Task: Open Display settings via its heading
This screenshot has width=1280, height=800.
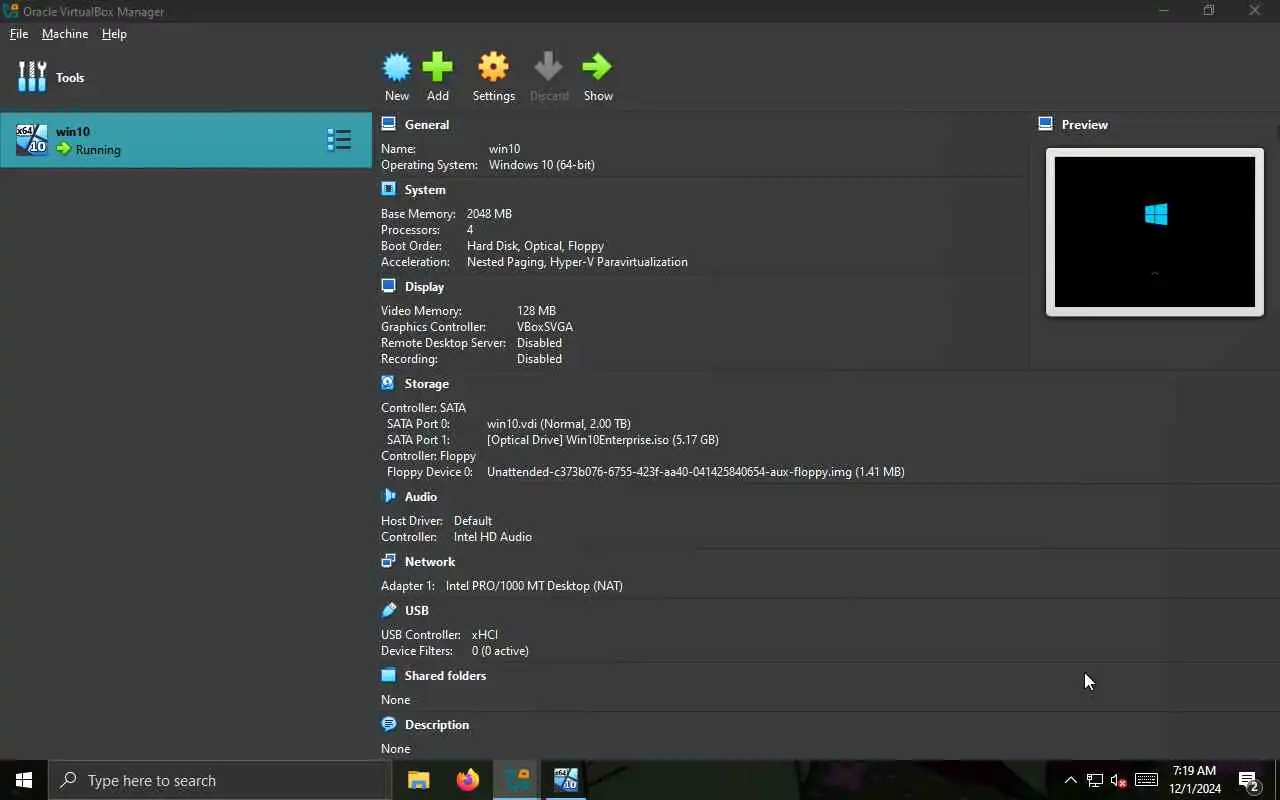Action: tap(424, 287)
